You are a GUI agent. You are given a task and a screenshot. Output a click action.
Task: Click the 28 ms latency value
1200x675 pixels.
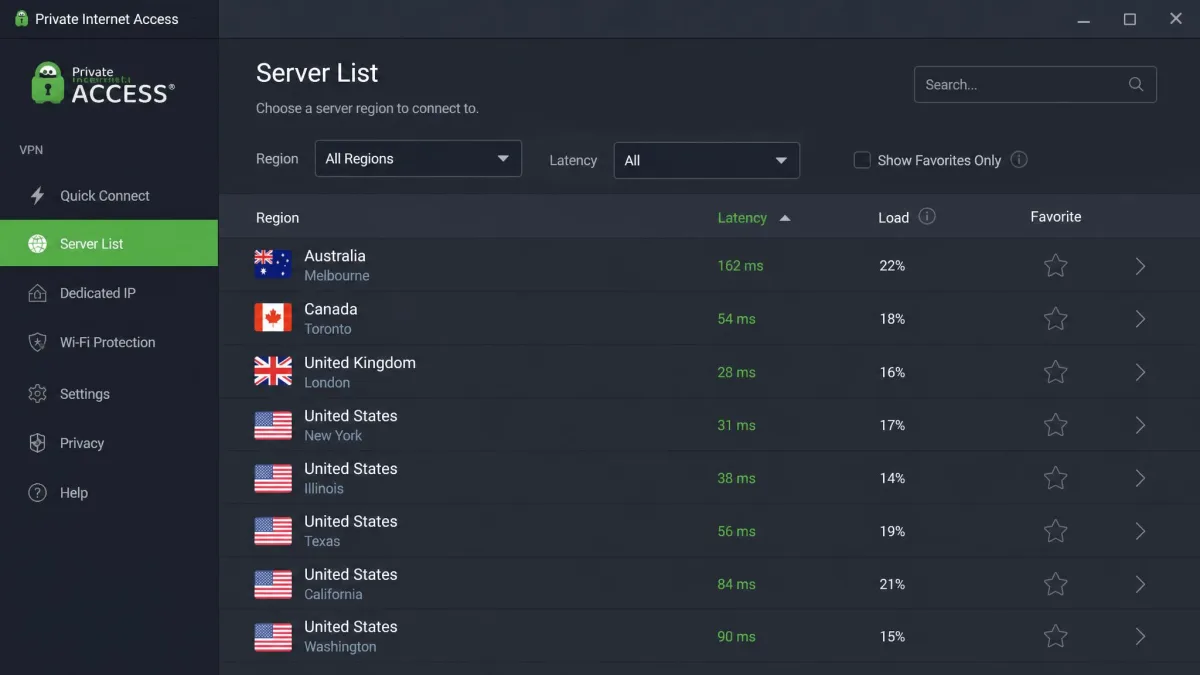coord(736,372)
